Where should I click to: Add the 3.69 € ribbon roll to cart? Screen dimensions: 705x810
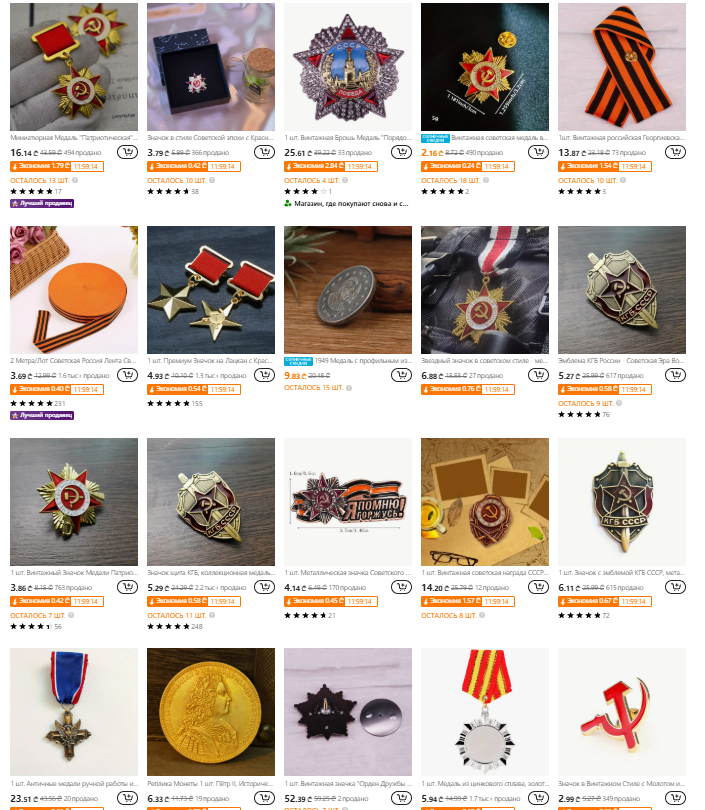(127, 375)
